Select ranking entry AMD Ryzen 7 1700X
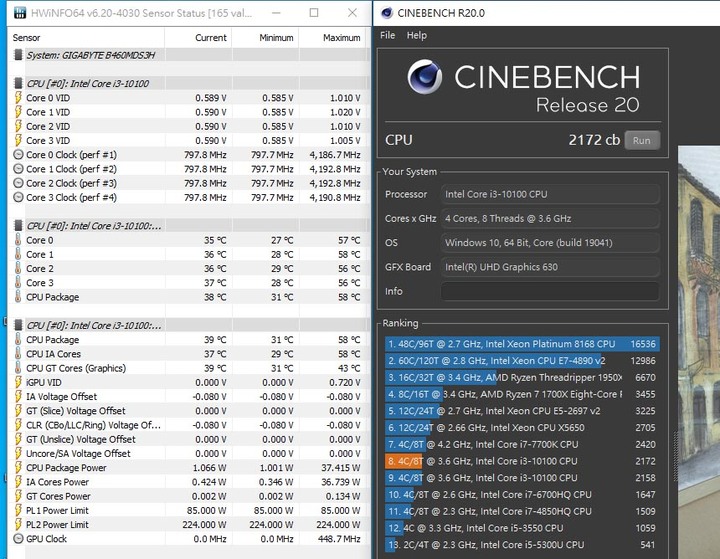The image size is (720, 559). (522, 394)
